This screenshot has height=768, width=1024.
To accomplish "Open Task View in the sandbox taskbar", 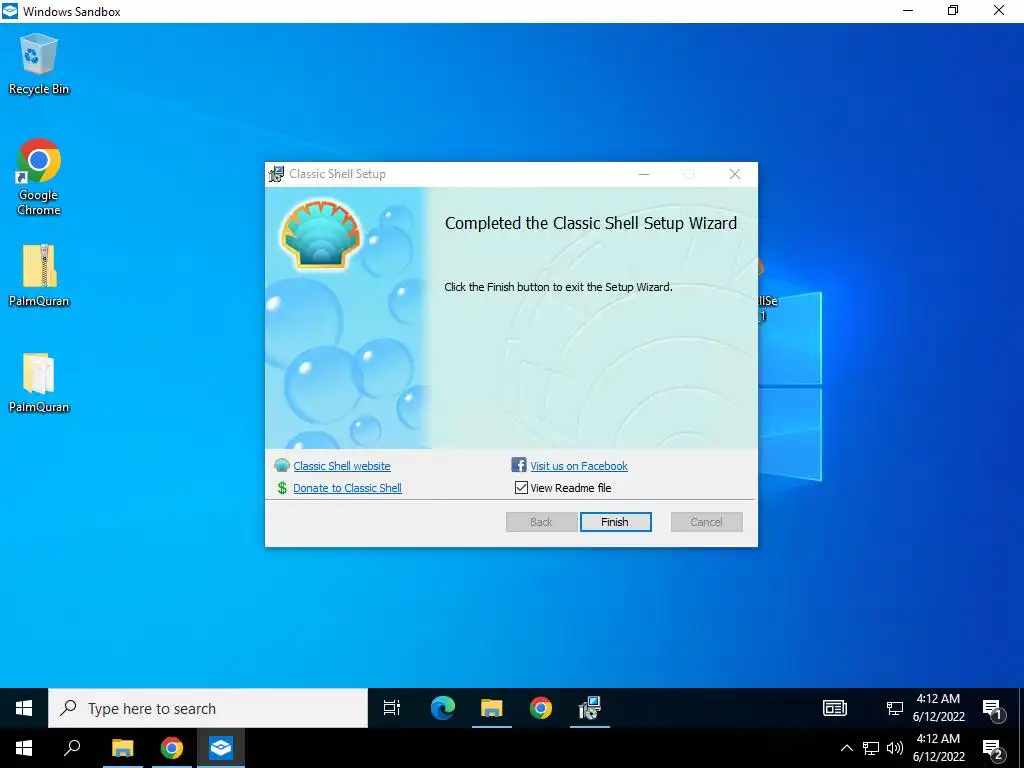I will 392,708.
